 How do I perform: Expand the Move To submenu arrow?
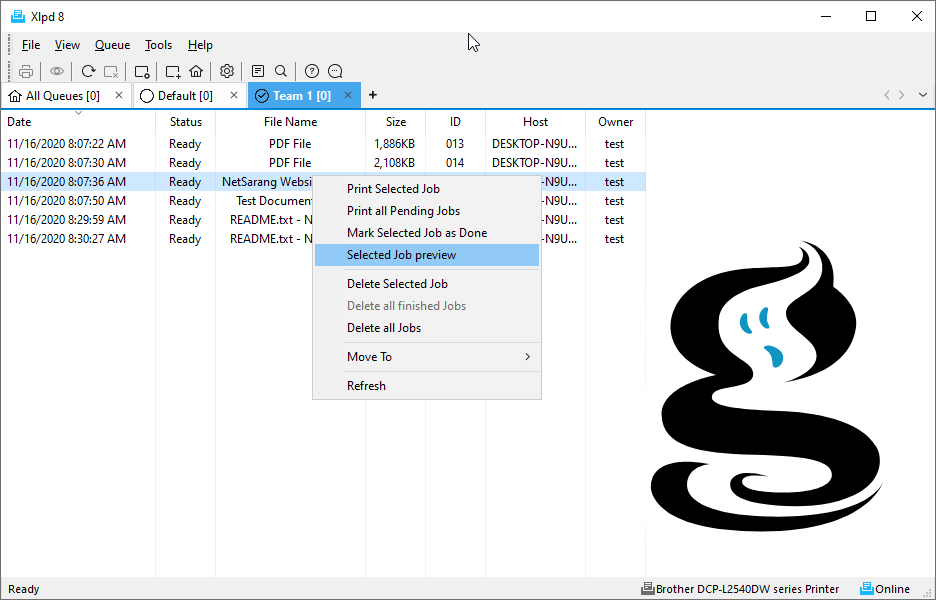527,356
